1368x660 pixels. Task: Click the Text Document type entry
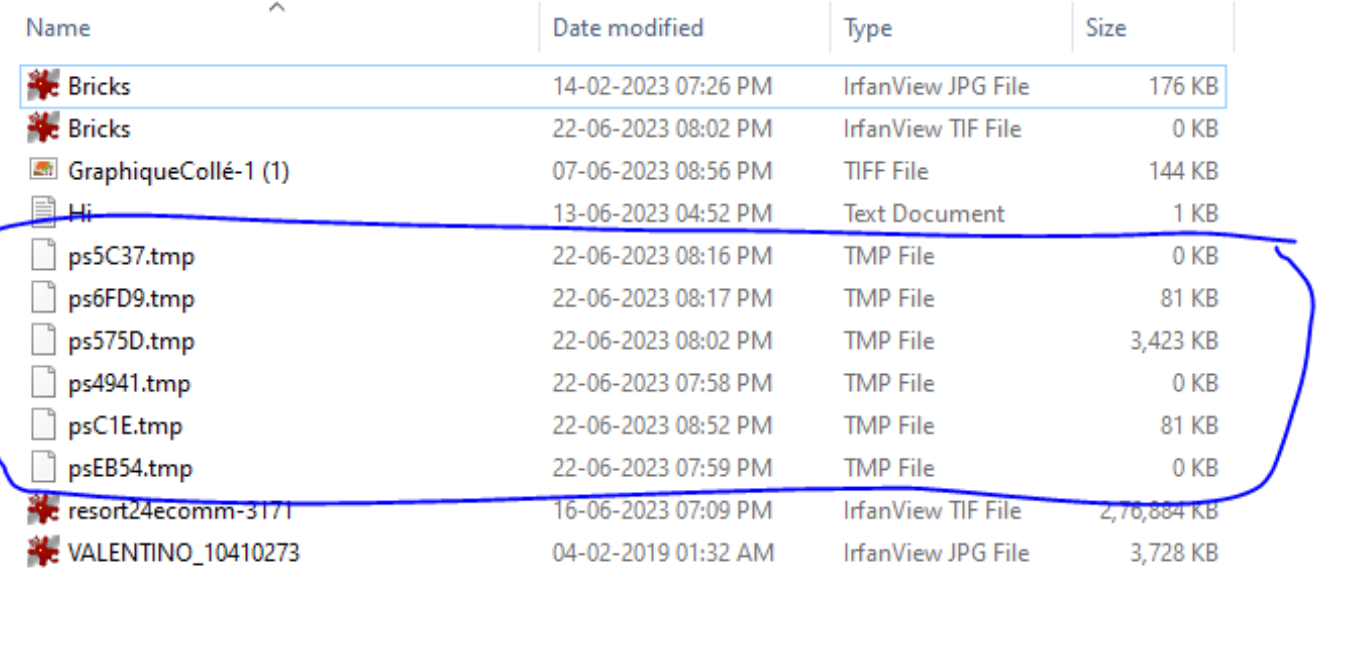[x=924, y=213]
